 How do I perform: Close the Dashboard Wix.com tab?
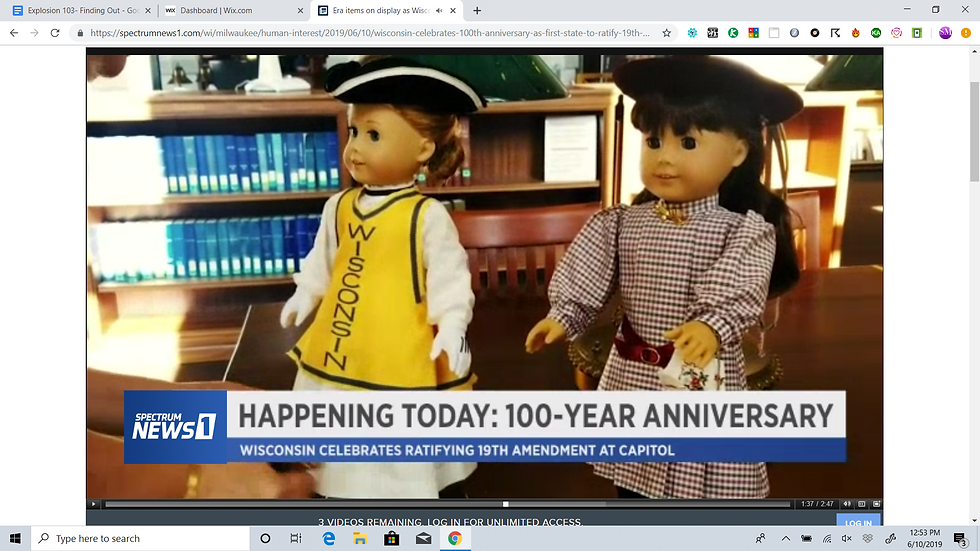tap(300, 11)
